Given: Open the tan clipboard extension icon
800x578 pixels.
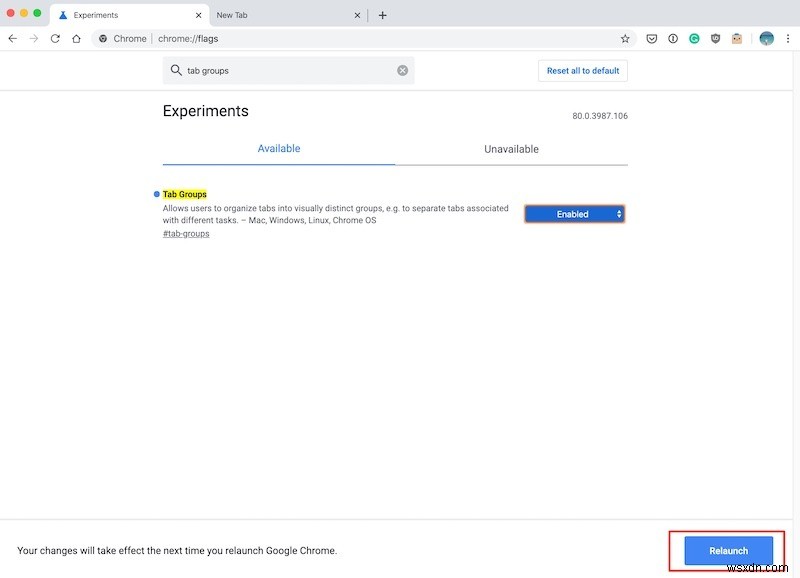Looking at the screenshot, I should click(737, 39).
